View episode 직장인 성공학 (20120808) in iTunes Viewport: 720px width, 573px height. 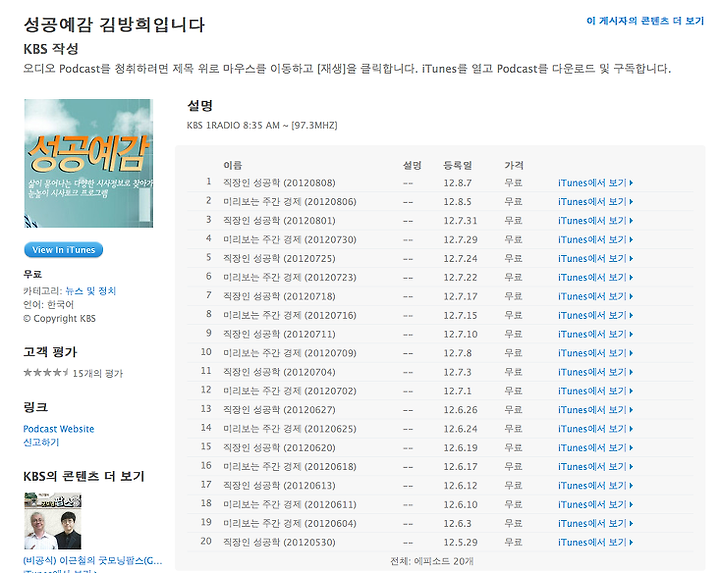point(596,183)
